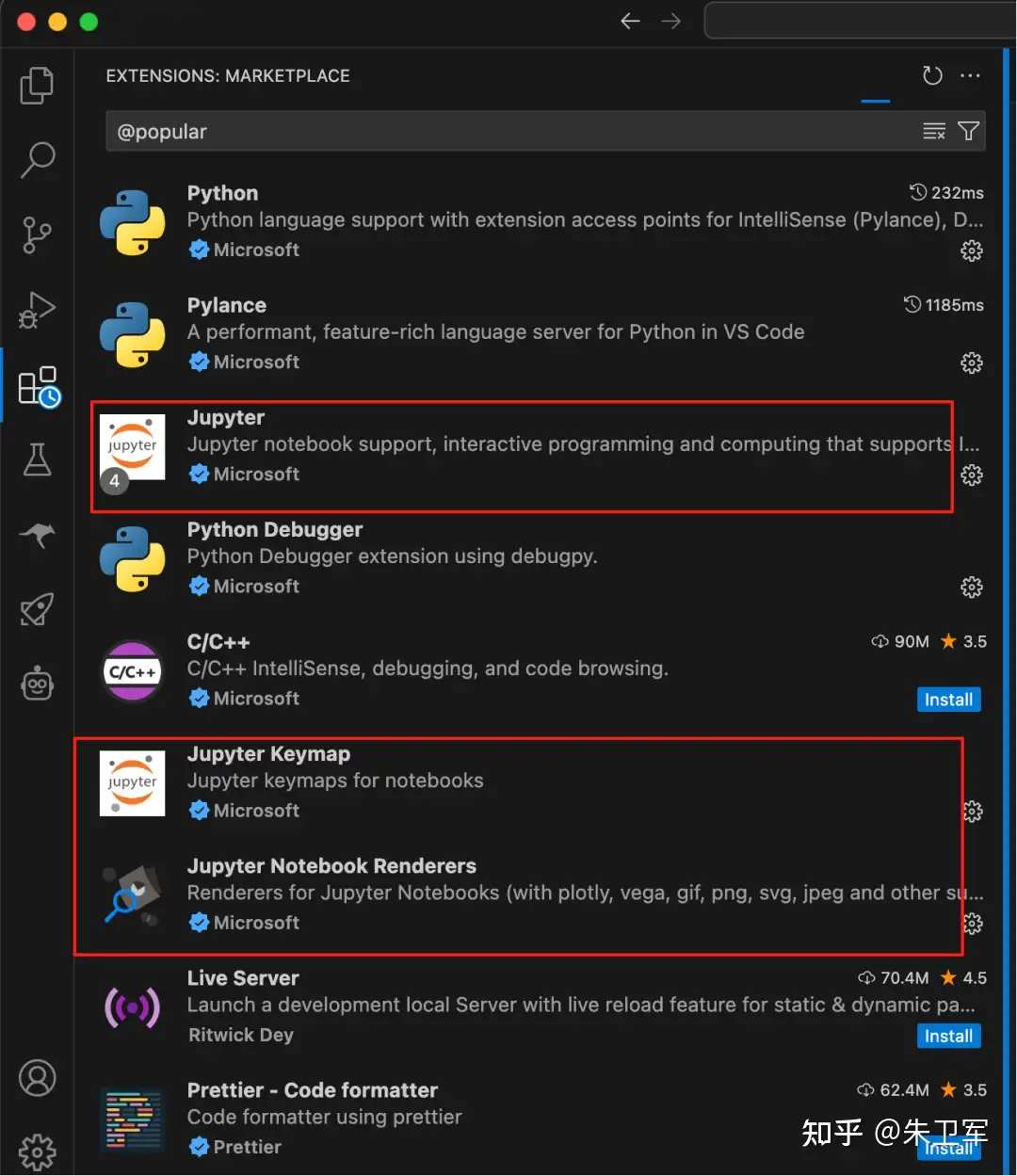Open the Accounts menu icon
Viewport: 1017px width, 1176px height.
(38, 1078)
